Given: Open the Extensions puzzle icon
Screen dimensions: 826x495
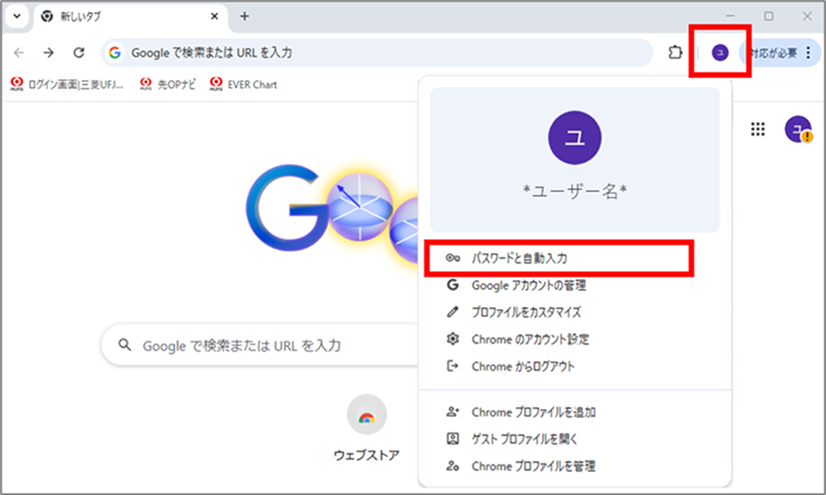Looking at the screenshot, I should (675, 52).
